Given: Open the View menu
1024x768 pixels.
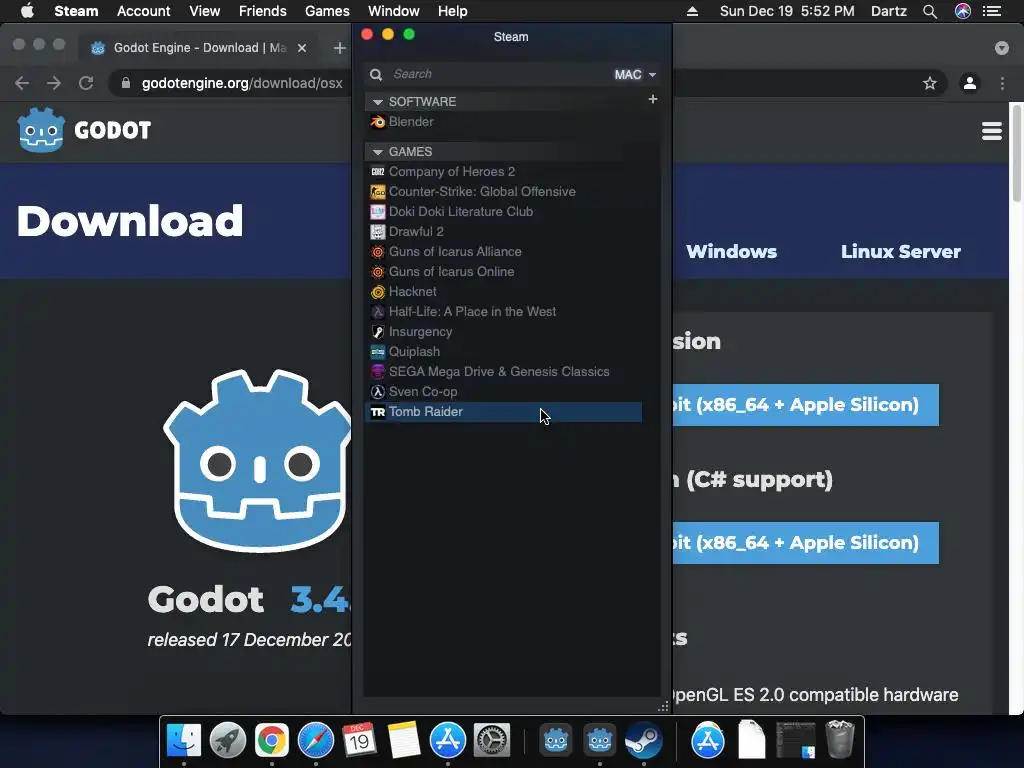Looking at the screenshot, I should pos(204,11).
